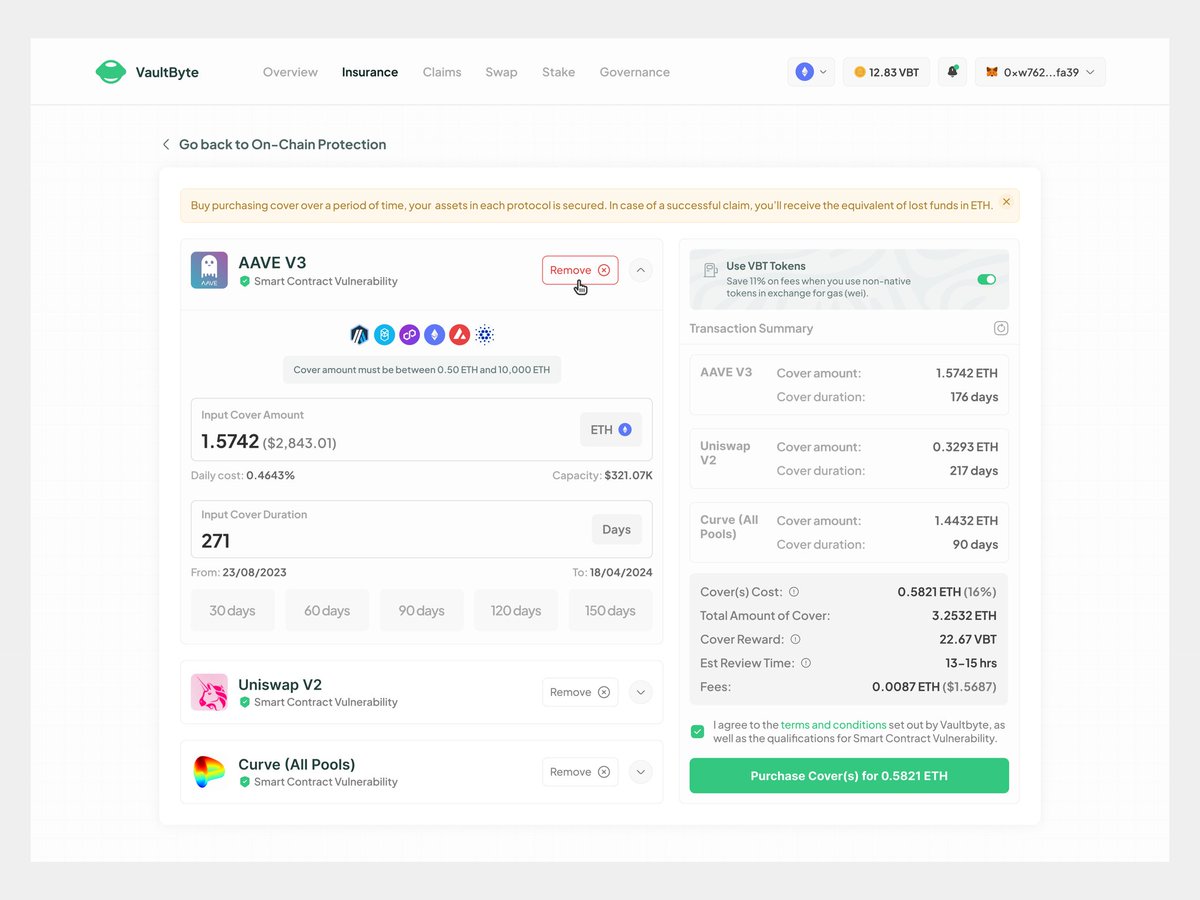
Task: Dismiss the yellow info banner
Action: (1006, 202)
